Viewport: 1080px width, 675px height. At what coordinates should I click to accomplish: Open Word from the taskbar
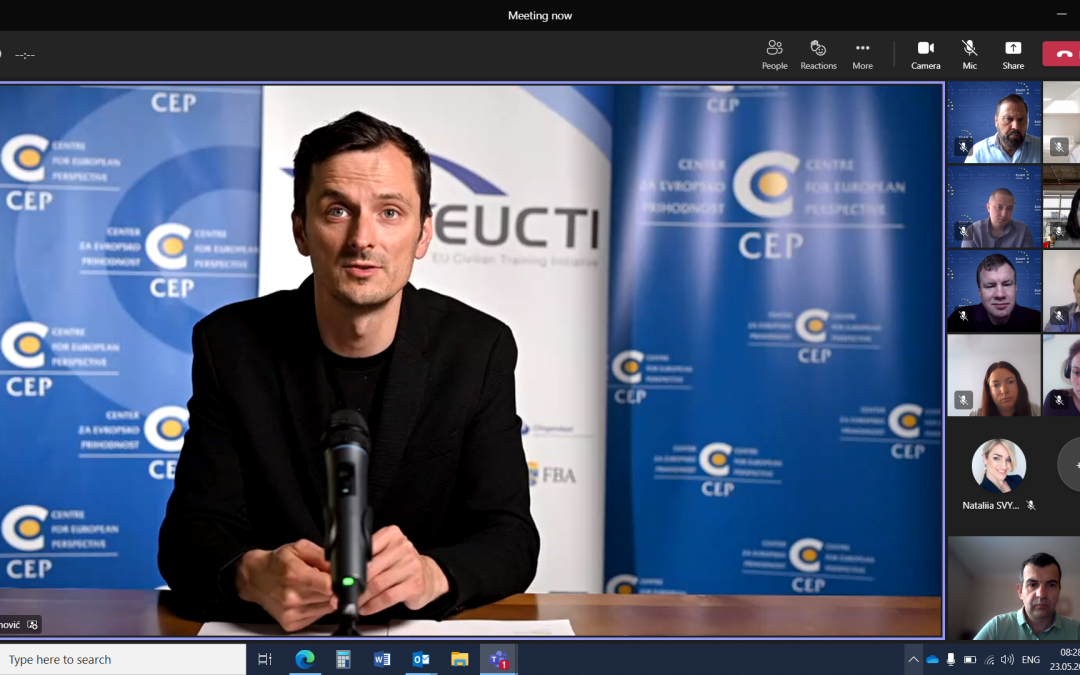coord(382,659)
